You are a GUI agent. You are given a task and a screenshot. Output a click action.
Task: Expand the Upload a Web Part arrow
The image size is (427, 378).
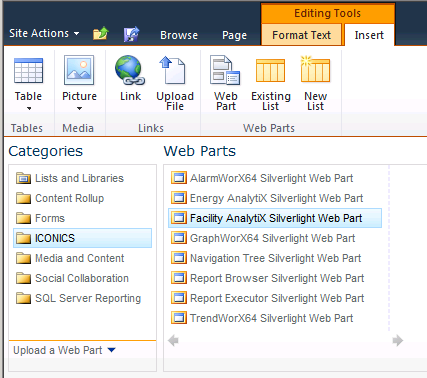point(112,350)
